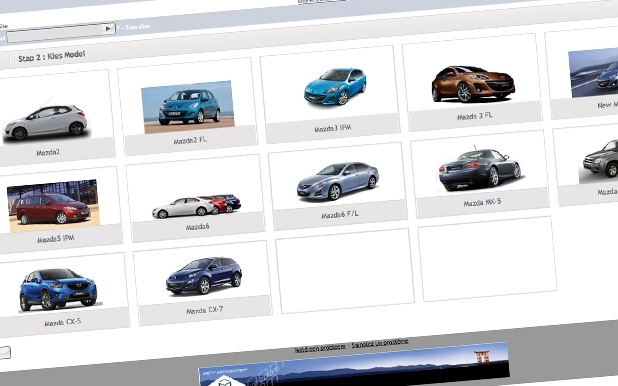Select the dark blue Mazda CX-7 image
618x386 pixels.
tap(204, 276)
